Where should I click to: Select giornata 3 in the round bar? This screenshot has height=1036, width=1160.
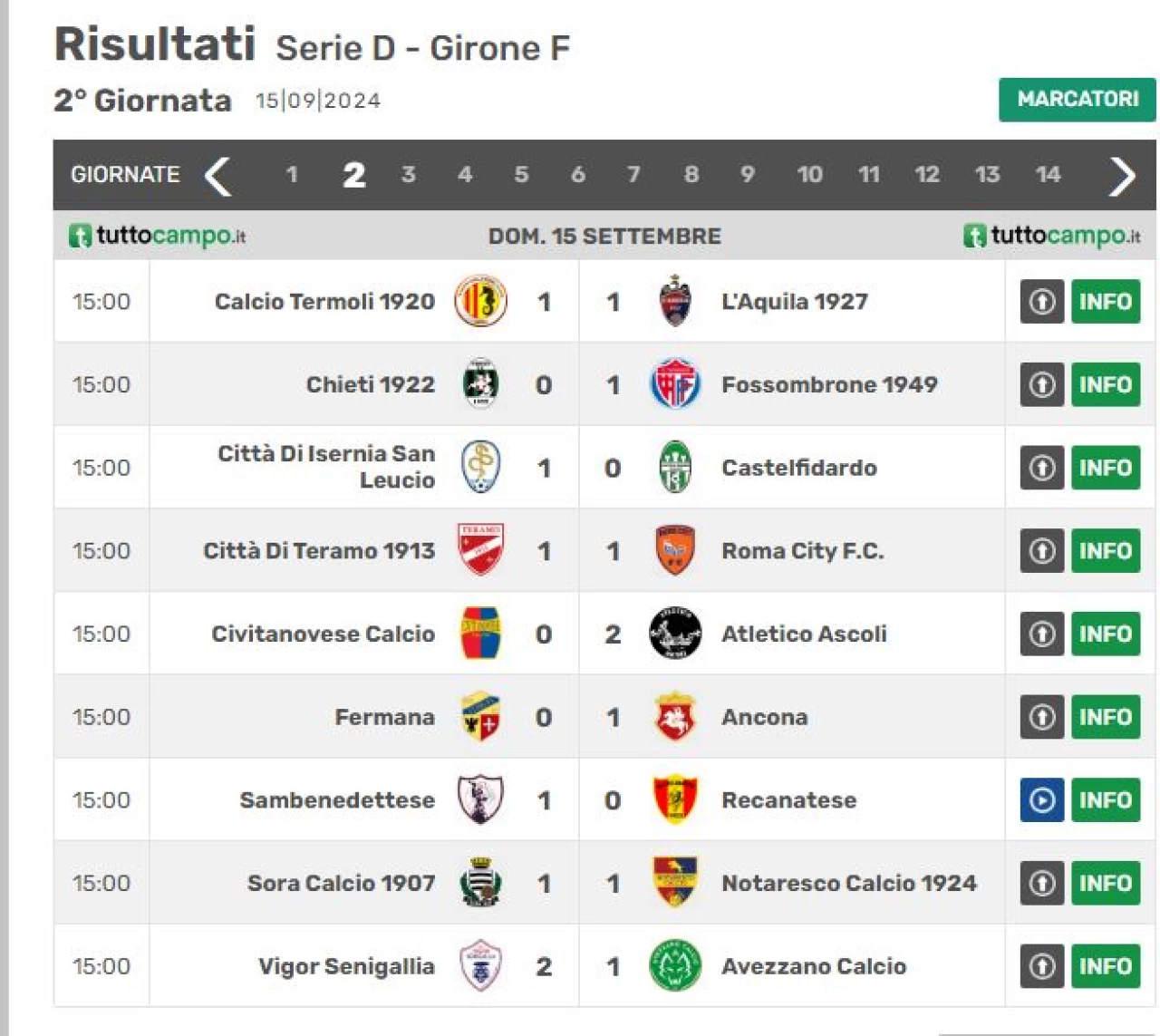(409, 174)
